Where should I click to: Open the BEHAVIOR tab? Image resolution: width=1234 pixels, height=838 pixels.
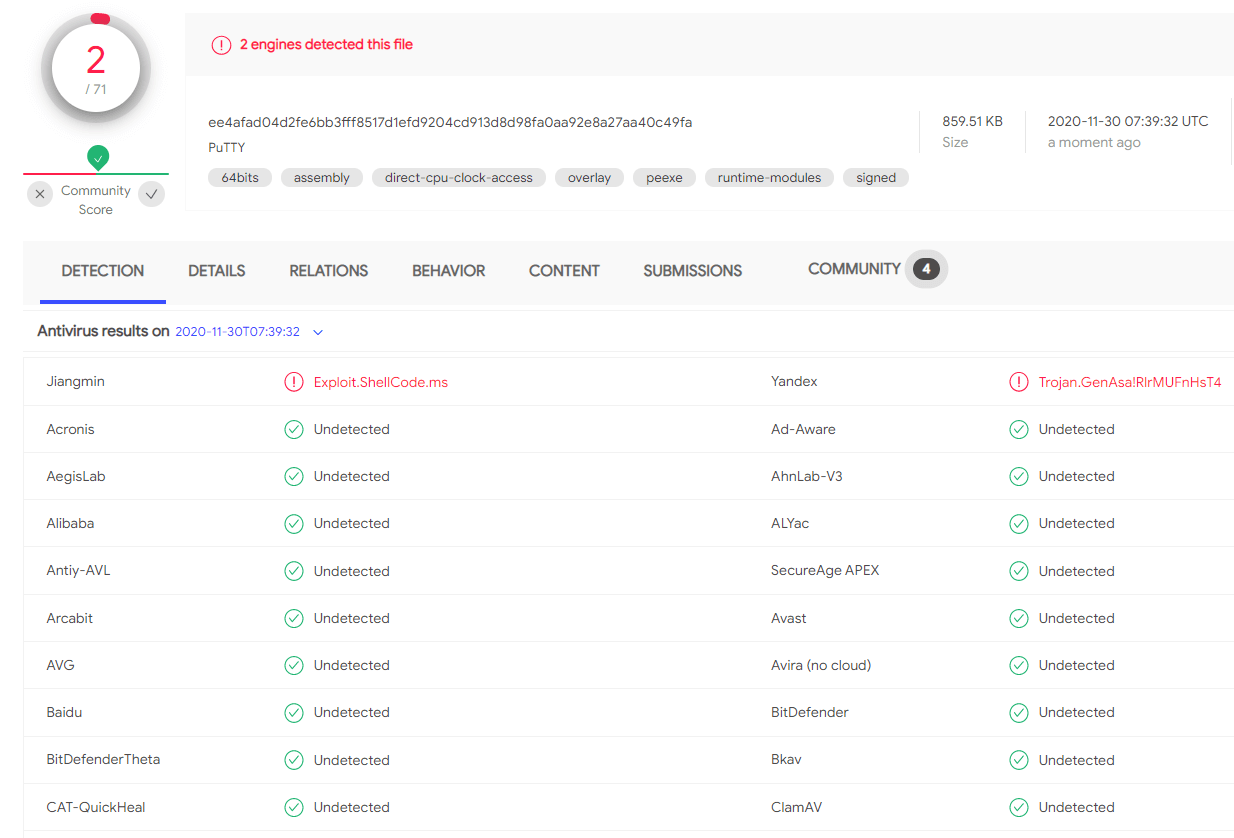[448, 271]
